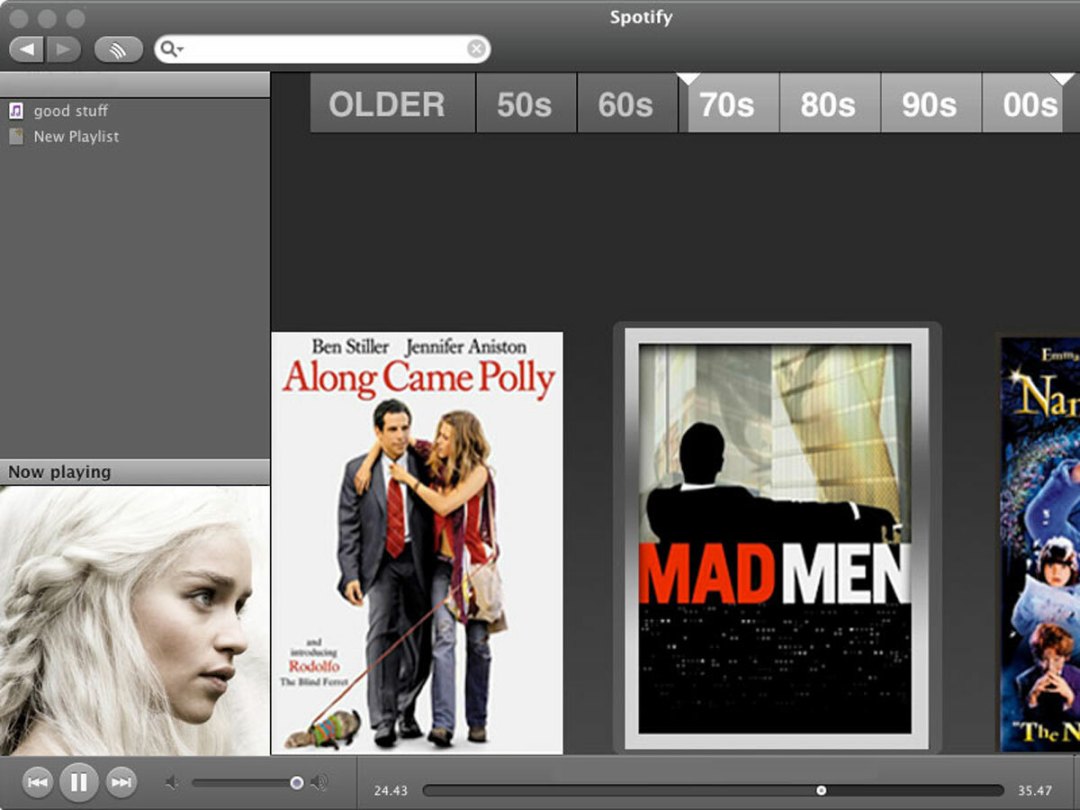1080x810 pixels.
Task: Select the 60s decade tab
Action: [x=627, y=103]
